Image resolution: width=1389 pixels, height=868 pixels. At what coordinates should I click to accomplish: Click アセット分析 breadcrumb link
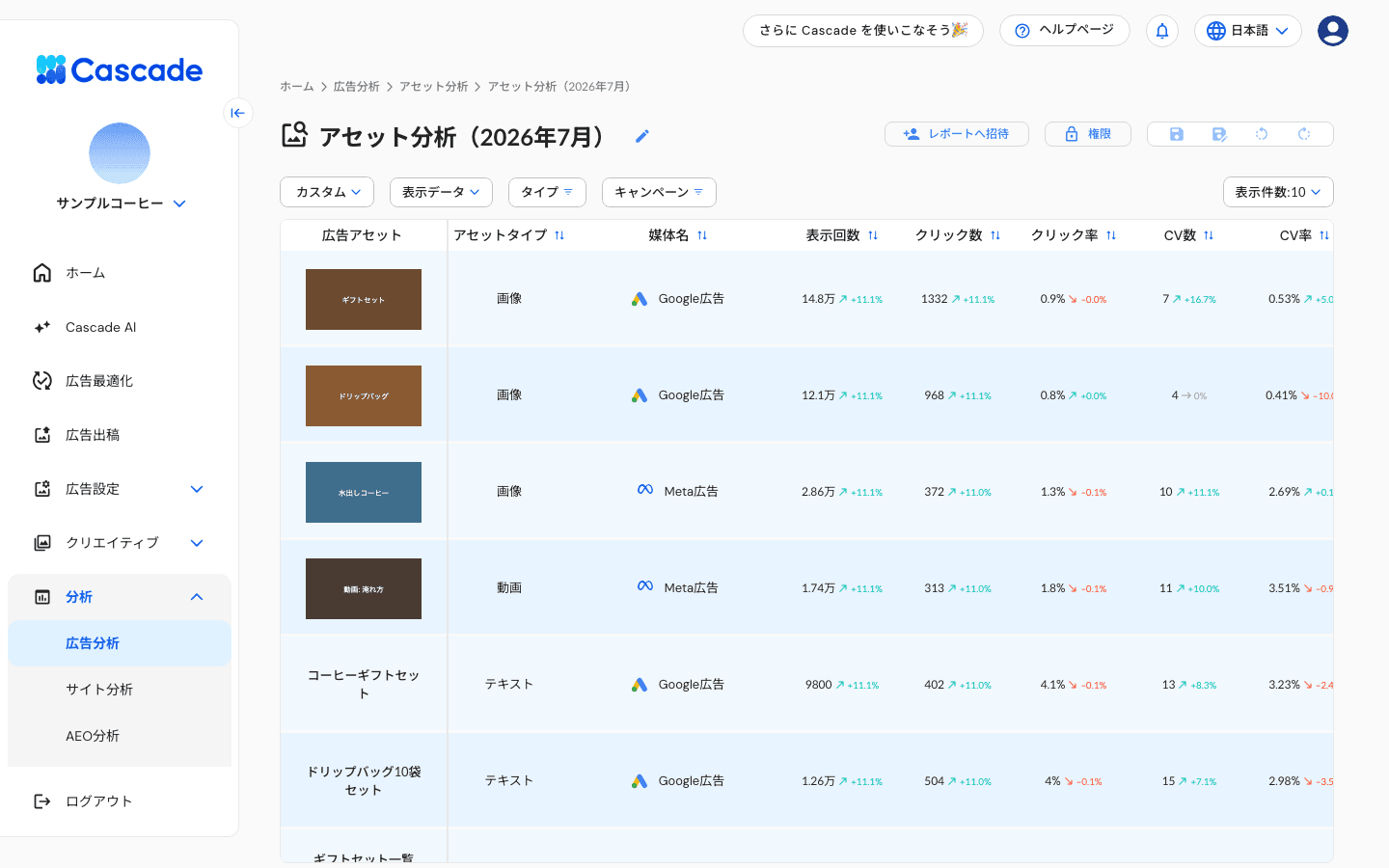tap(434, 87)
